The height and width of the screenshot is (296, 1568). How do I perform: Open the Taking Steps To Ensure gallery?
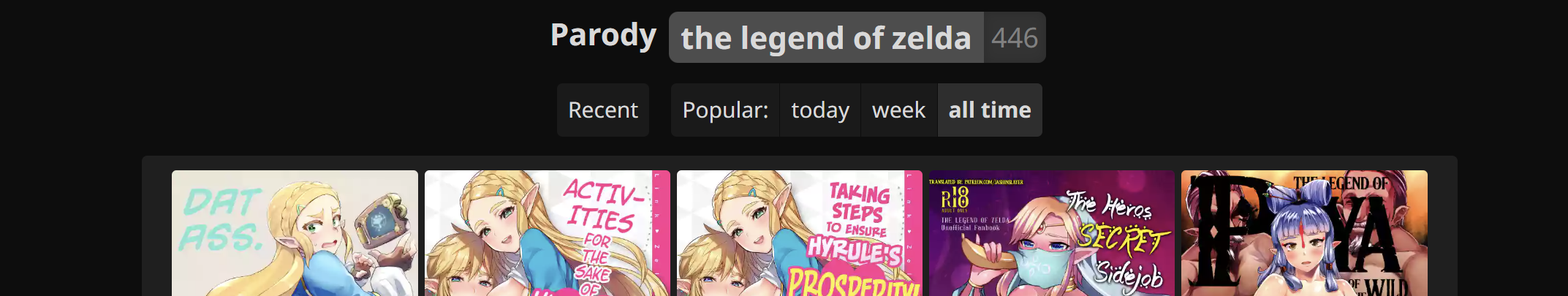tap(800, 233)
